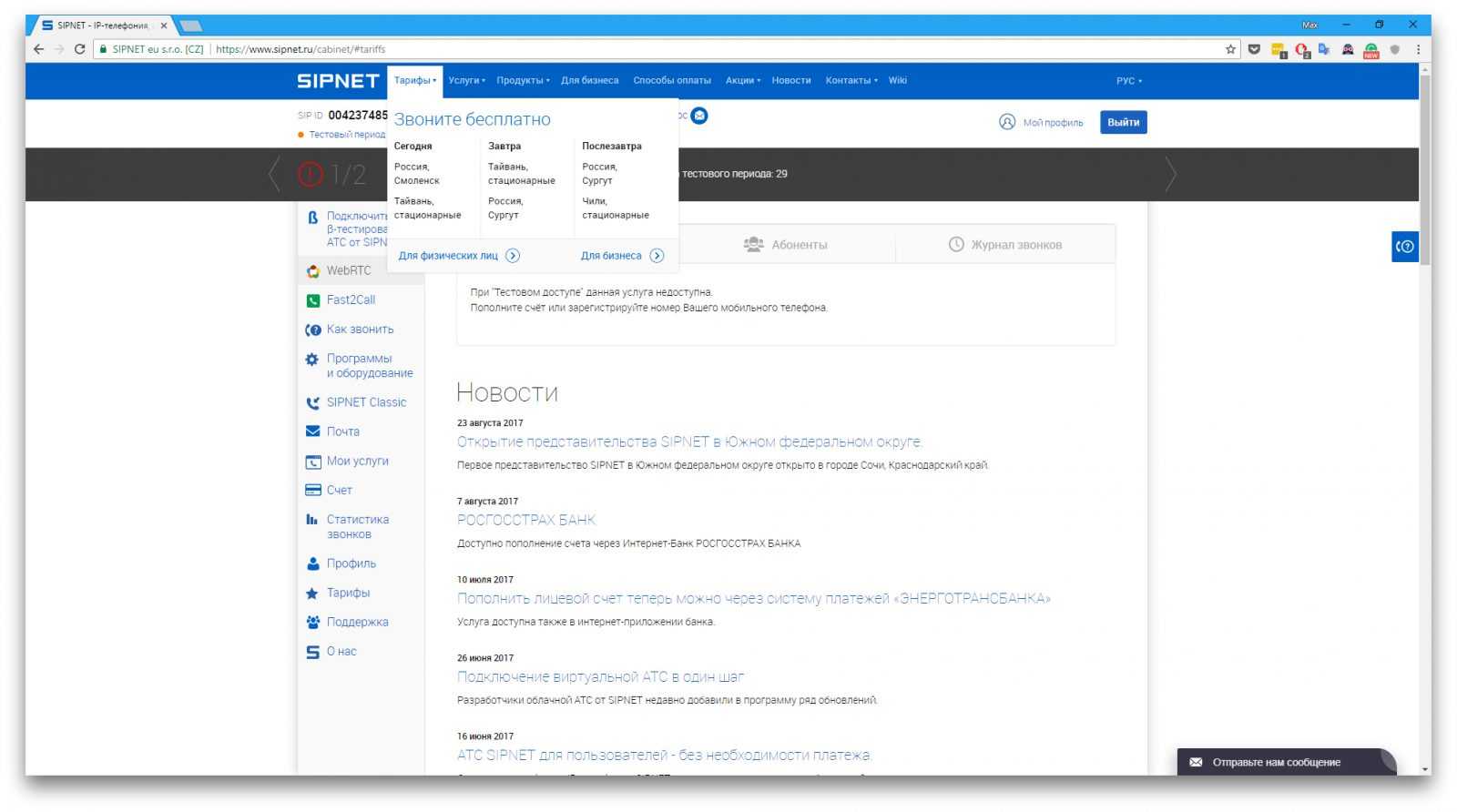This screenshot has height=812, width=1457.
Task: Click the О нас SIPNET icon
Action: click(312, 652)
